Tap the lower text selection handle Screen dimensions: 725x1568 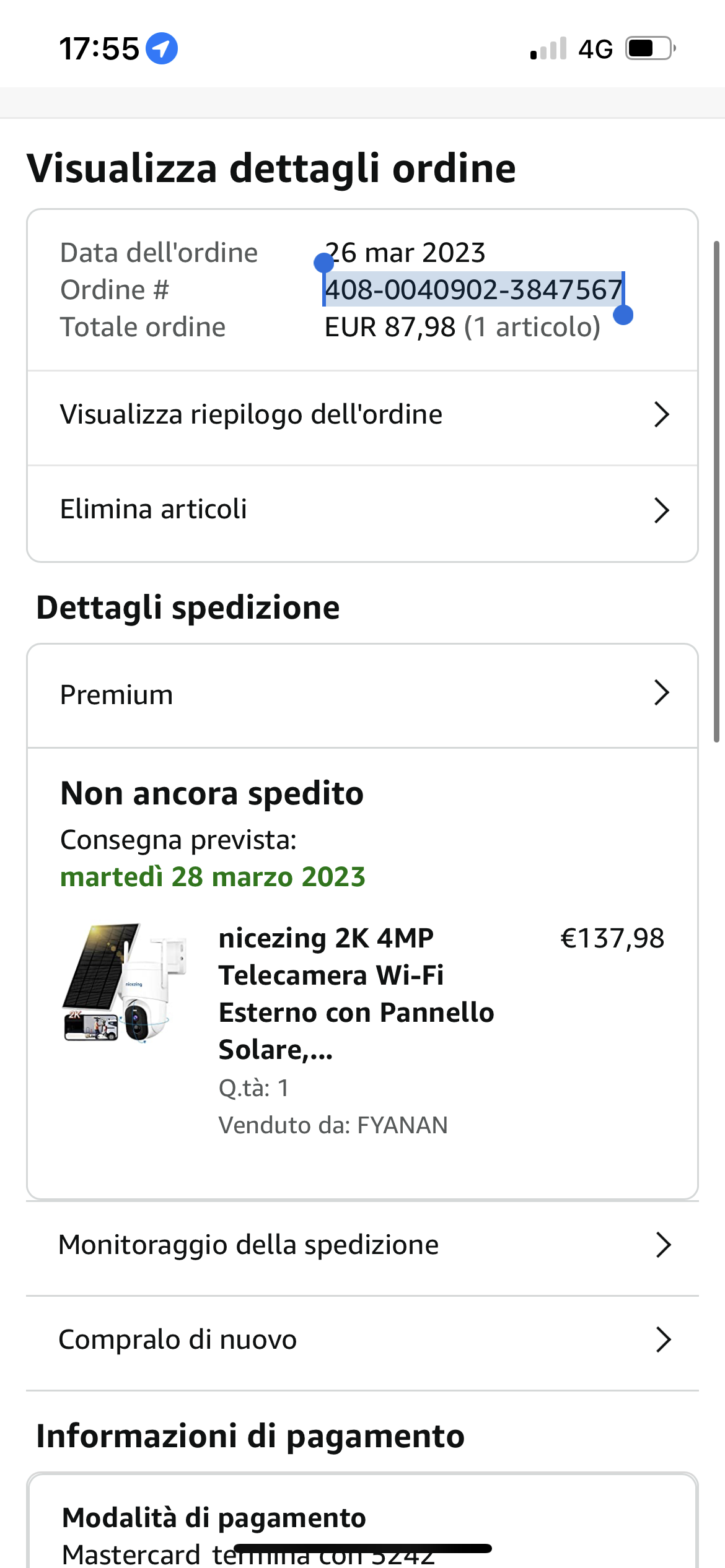click(x=623, y=315)
